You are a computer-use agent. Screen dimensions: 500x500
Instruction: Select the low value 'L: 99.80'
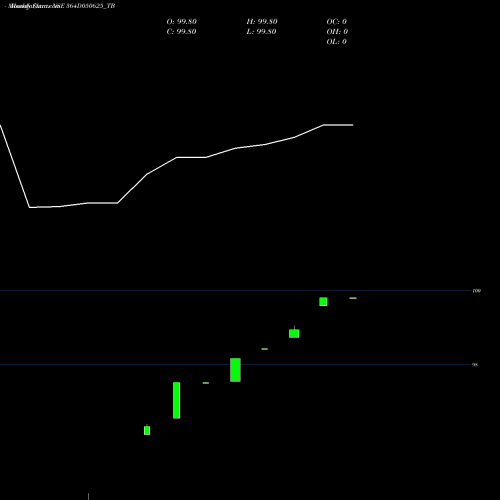(262, 32)
